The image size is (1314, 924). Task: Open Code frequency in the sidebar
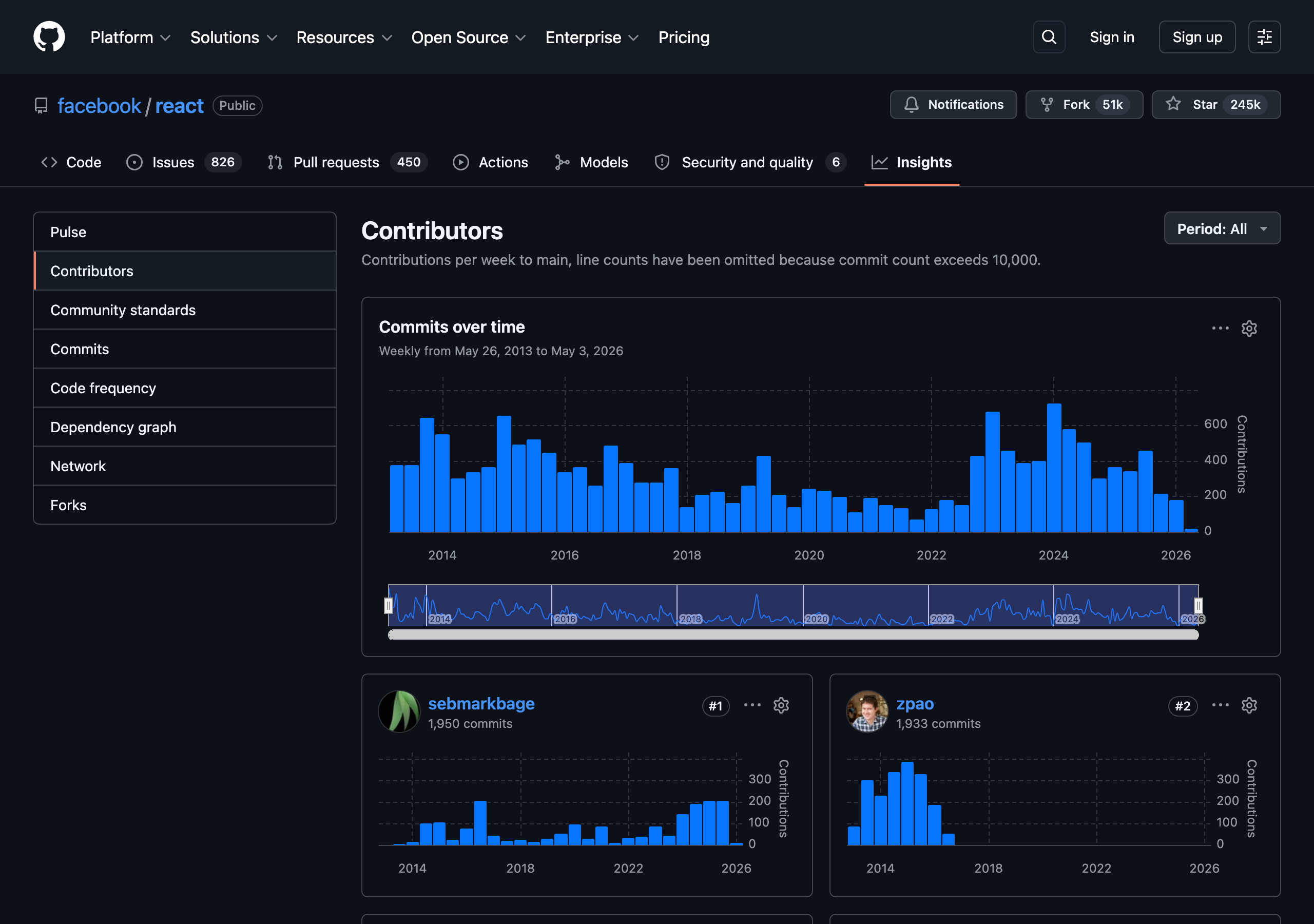pyautogui.click(x=185, y=388)
